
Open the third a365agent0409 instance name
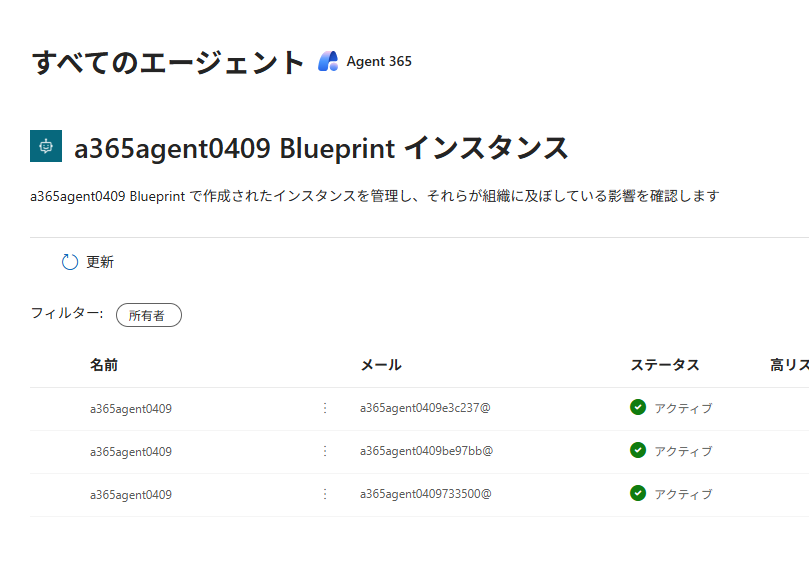[x=131, y=494]
